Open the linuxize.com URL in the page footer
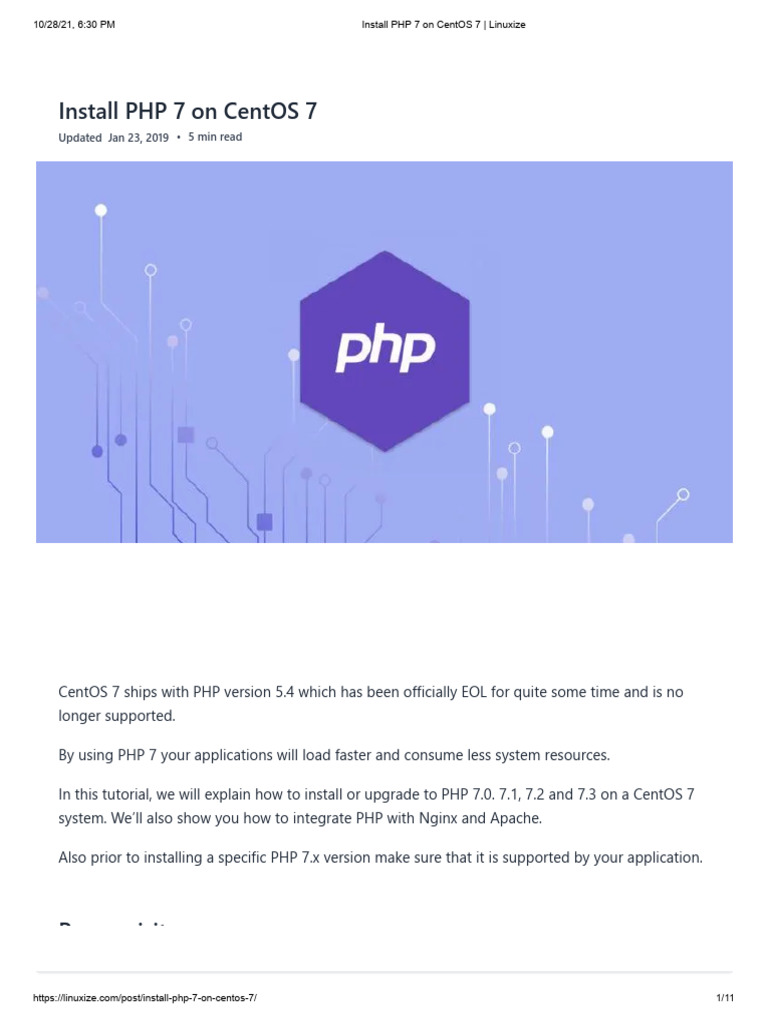Screen dimensions: 768x1024 (152, 998)
